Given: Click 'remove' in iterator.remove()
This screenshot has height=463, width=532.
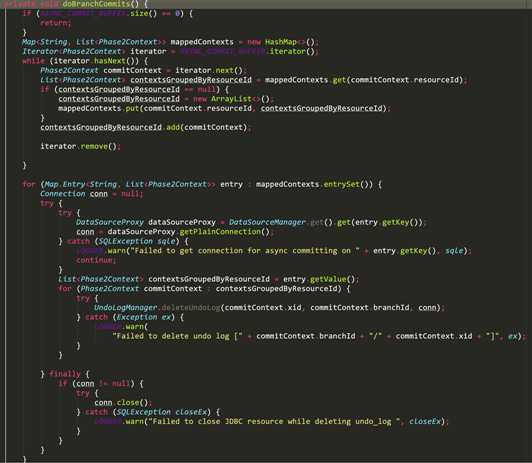Looking at the screenshot, I should [x=94, y=147].
